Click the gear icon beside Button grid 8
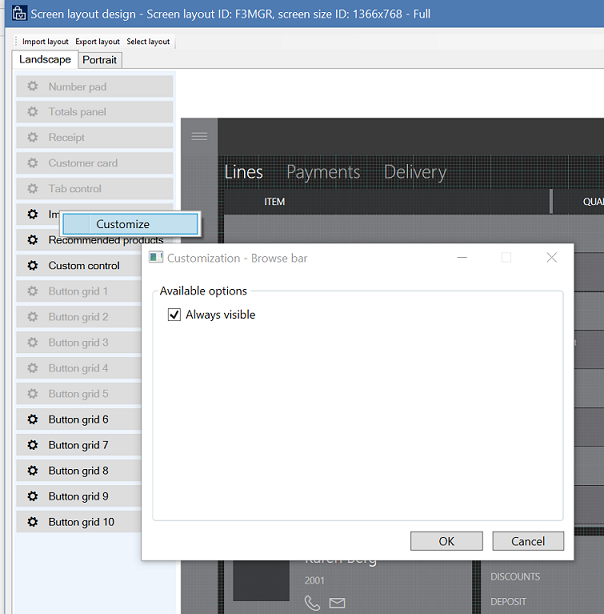 33,470
